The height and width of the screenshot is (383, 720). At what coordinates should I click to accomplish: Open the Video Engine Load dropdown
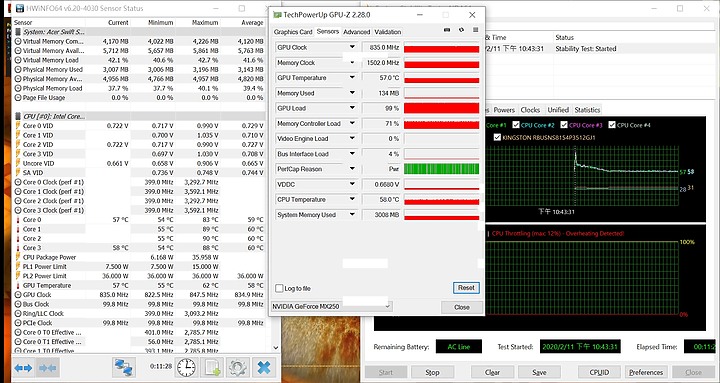point(352,138)
